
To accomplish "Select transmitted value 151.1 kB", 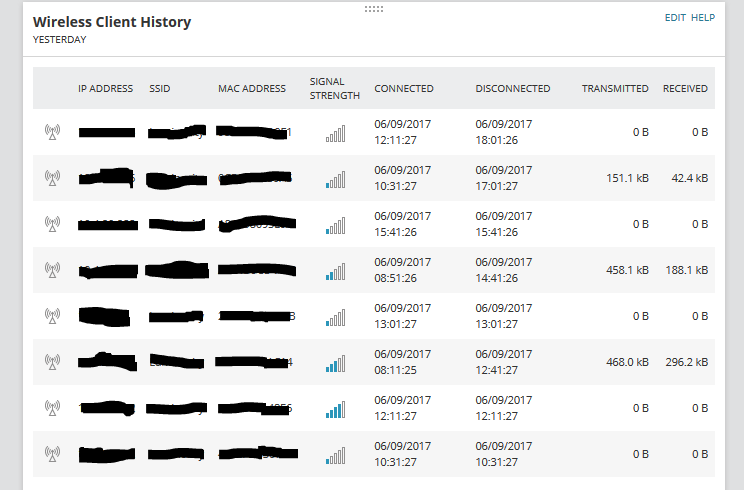I will pos(627,178).
